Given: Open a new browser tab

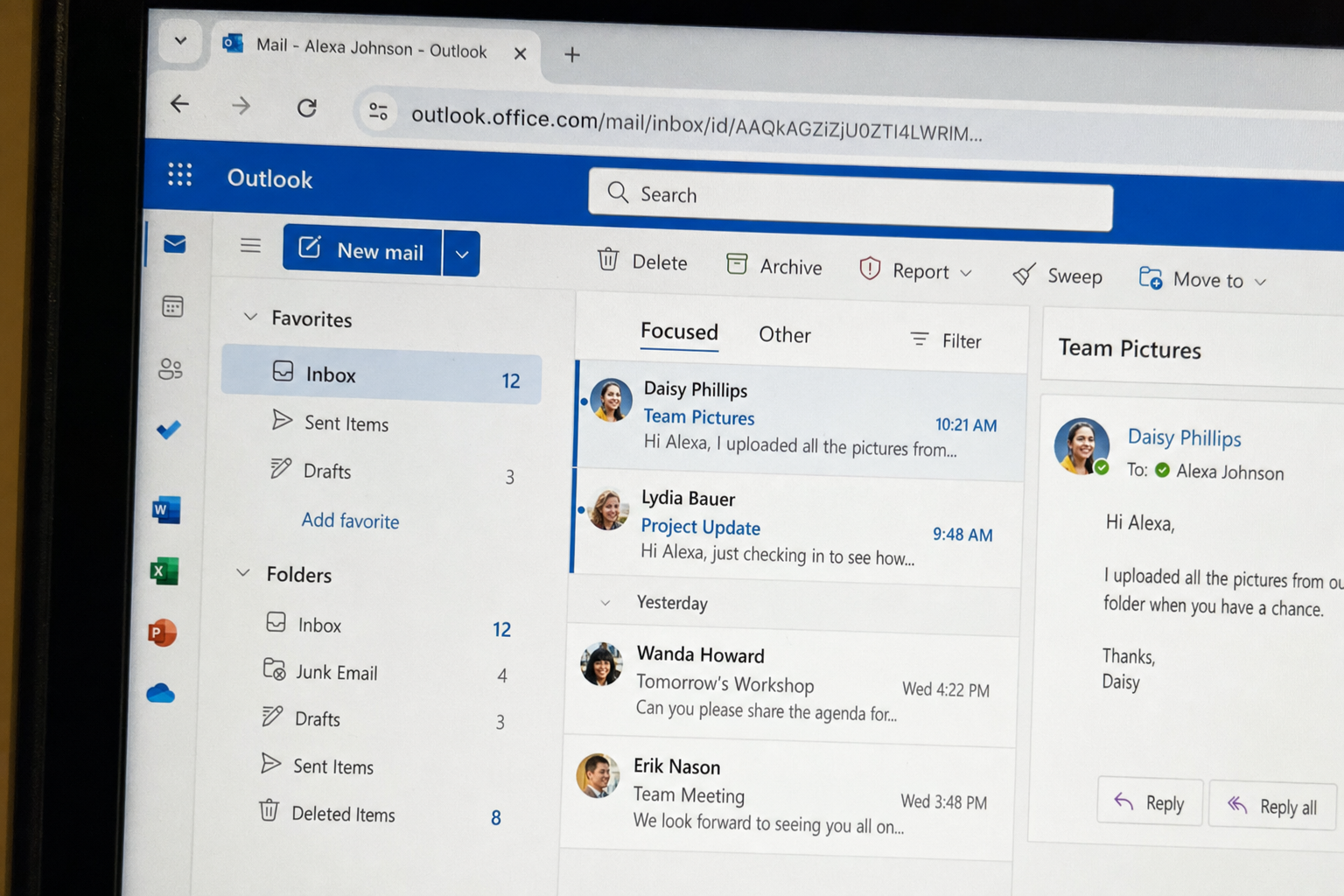Looking at the screenshot, I should click(x=572, y=55).
